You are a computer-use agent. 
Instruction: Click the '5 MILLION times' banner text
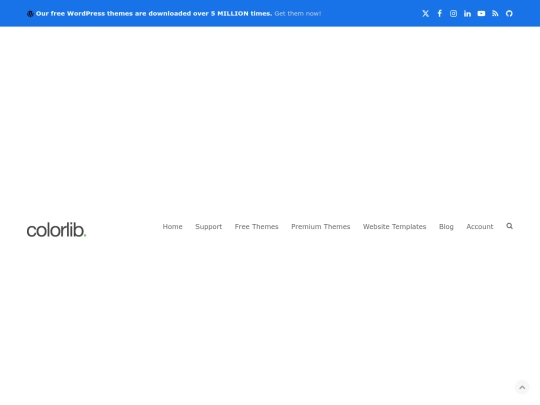241,13
